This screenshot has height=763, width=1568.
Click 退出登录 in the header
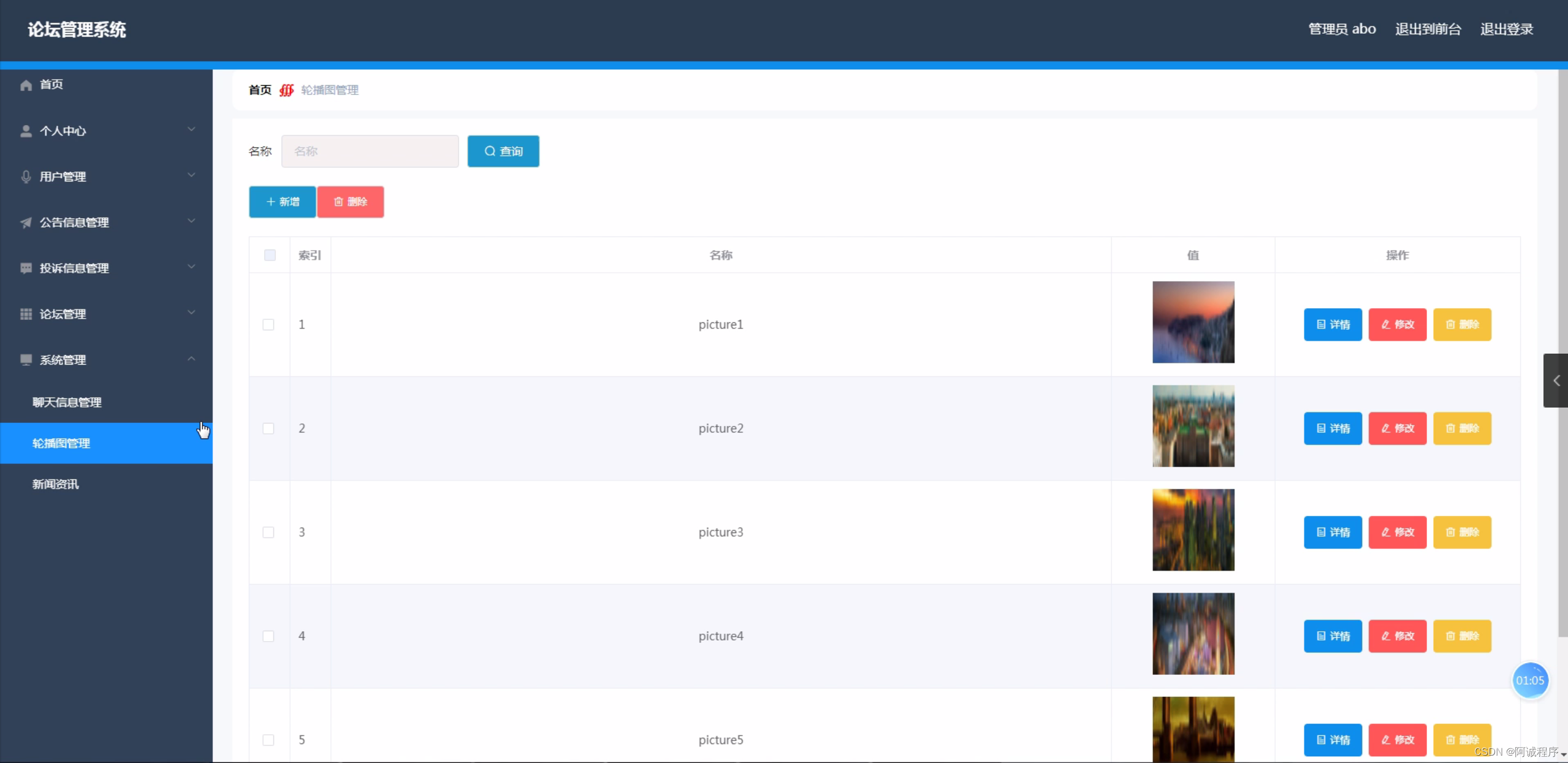coord(1506,29)
